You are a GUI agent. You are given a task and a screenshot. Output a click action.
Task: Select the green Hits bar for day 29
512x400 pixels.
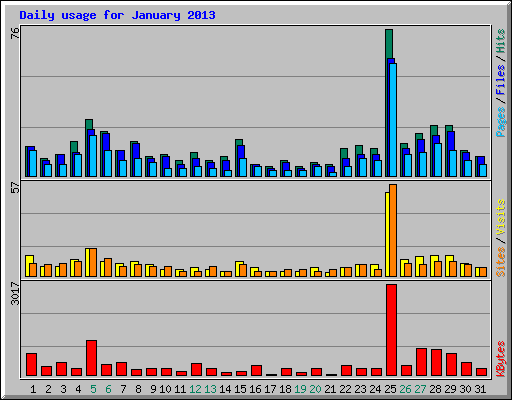(449, 128)
